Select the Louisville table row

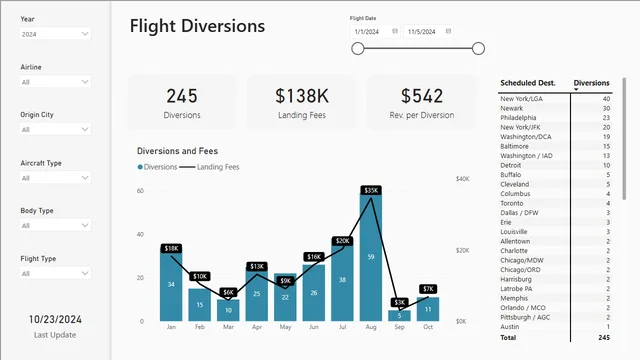point(555,232)
